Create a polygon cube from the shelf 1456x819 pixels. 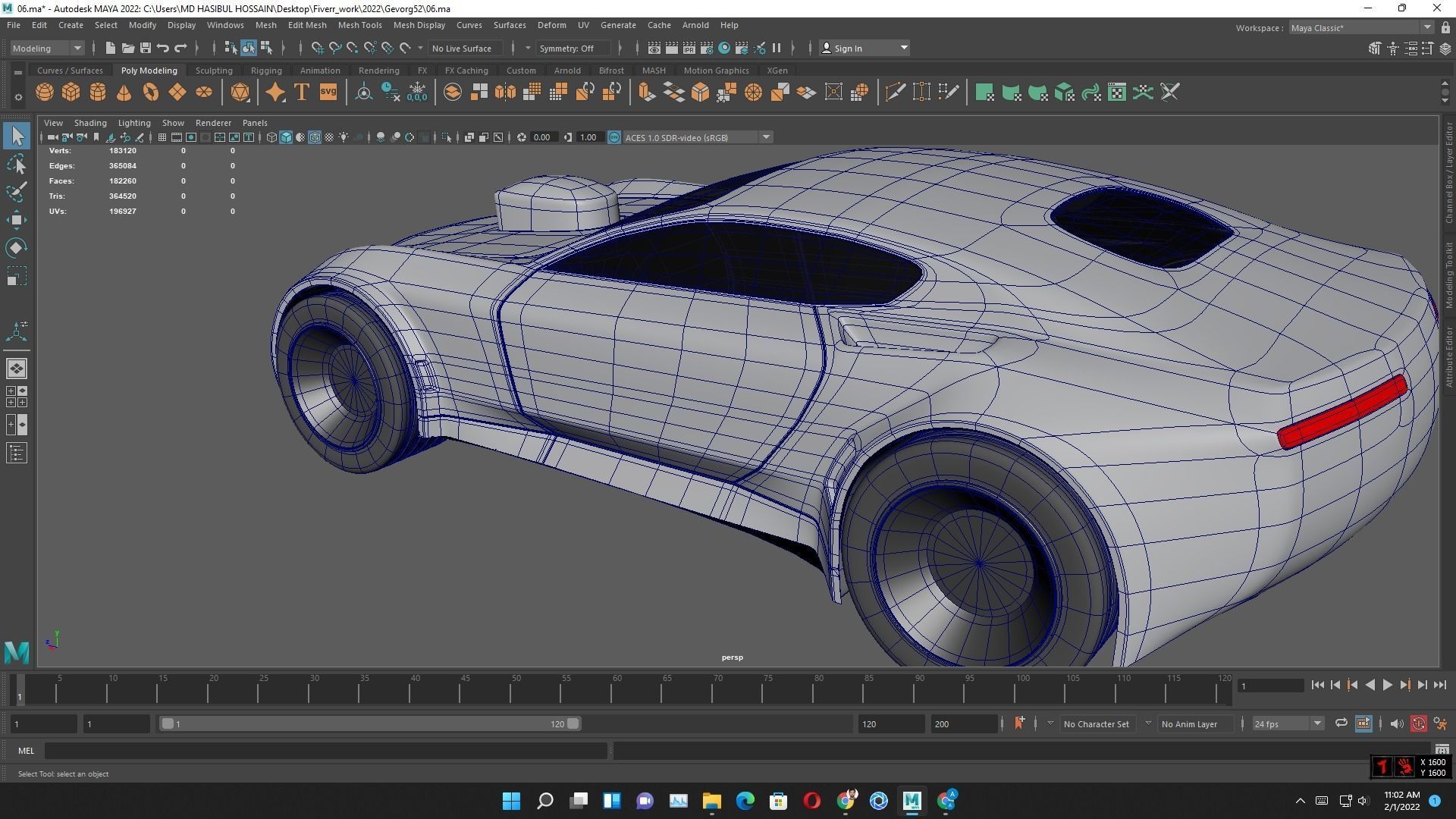tap(71, 92)
